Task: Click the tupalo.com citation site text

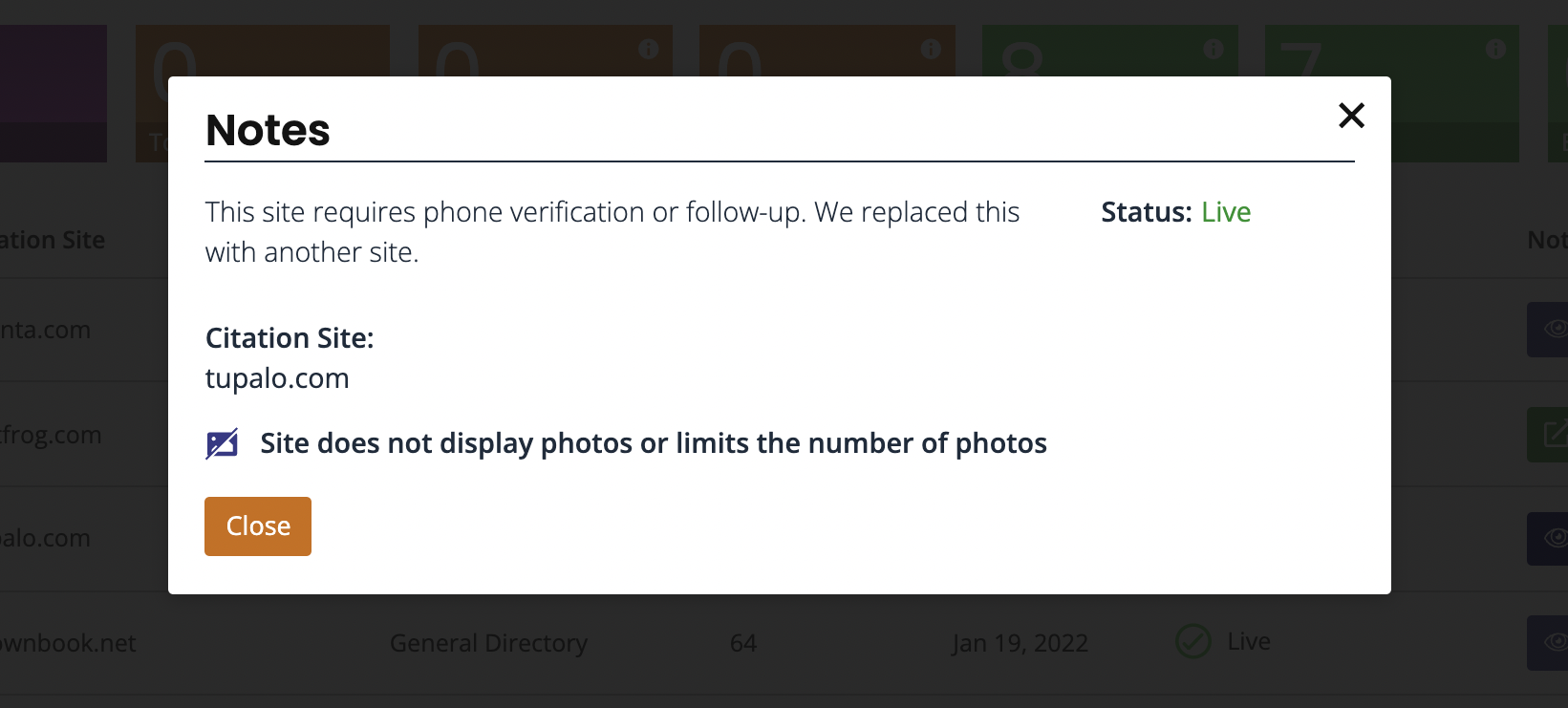Action: [277, 378]
